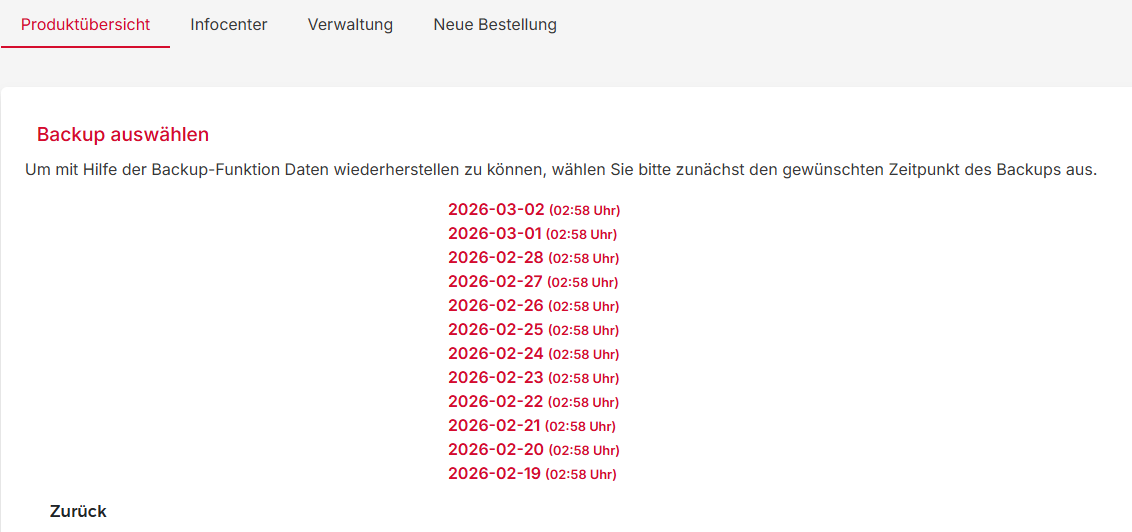Click the 2026-02-25 backup date
This screenshot has width=1132, height=532.
[496, 330]
